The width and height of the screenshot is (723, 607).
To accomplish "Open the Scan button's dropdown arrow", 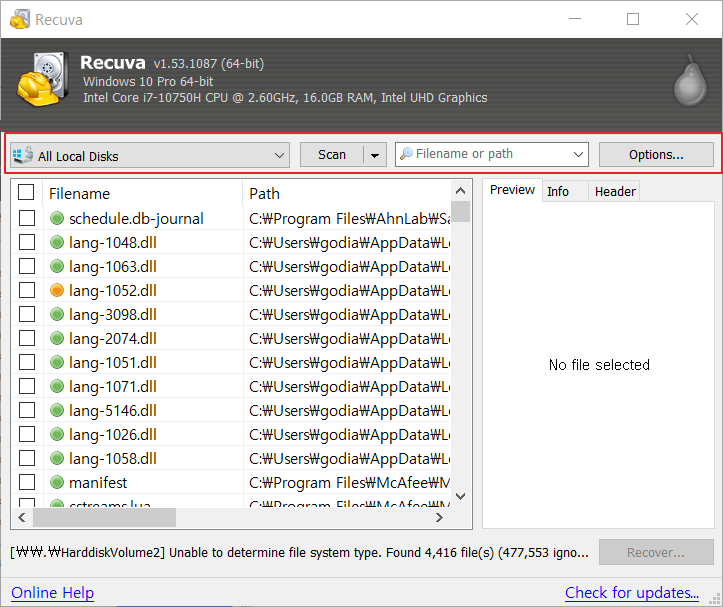I will [x=375, y=155].
